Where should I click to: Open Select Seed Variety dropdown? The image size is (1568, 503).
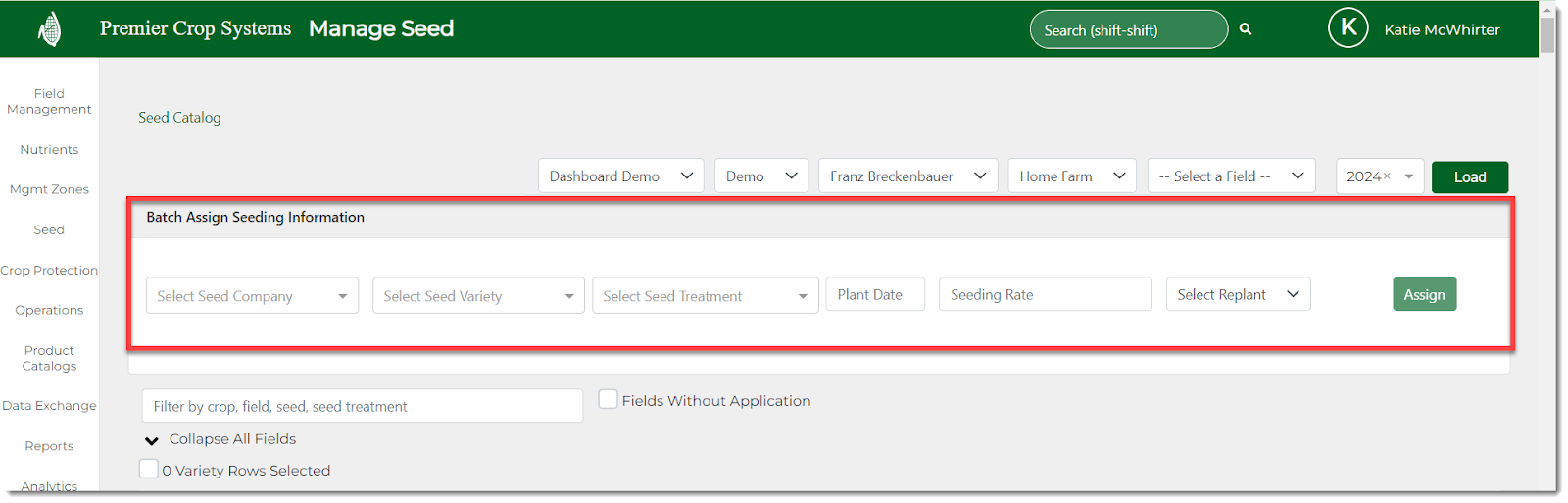pos(478,295)
